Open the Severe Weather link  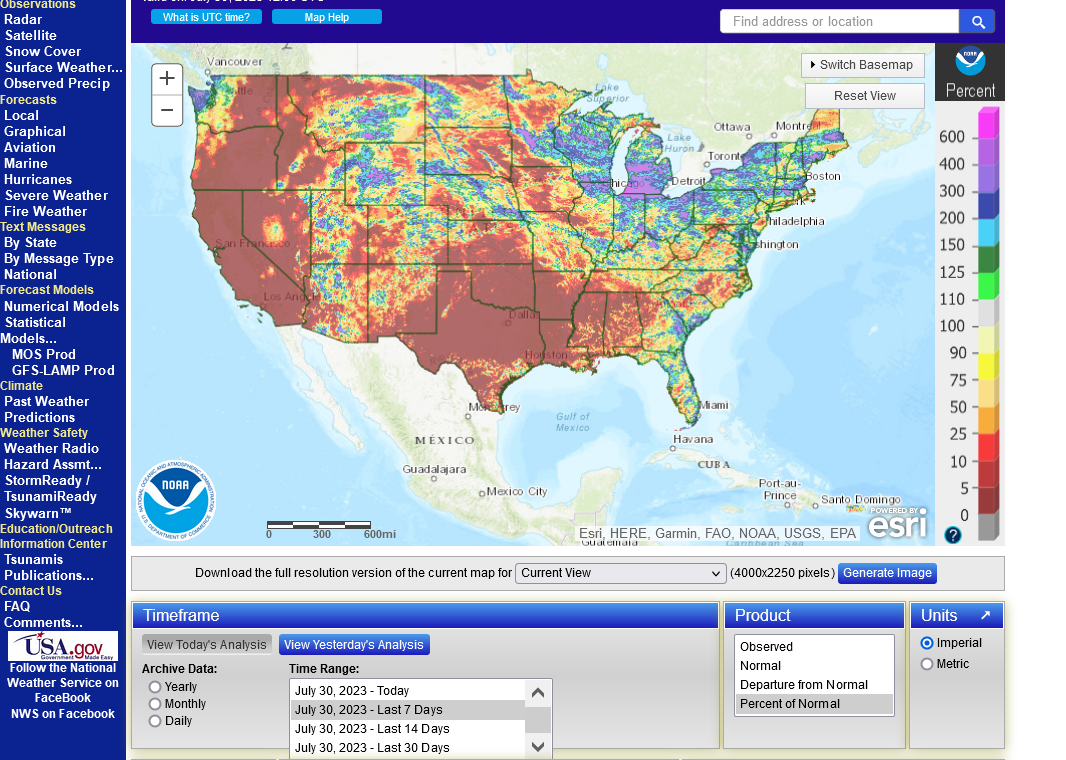[x=56, y=196]
